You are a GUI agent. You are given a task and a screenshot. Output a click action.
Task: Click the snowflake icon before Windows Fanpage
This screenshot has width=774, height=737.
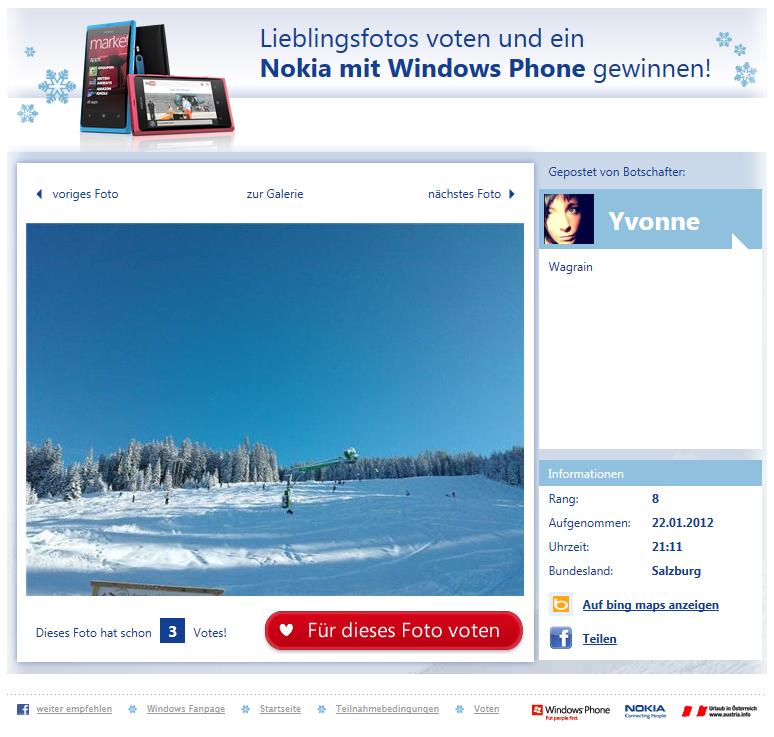[132, 709]
